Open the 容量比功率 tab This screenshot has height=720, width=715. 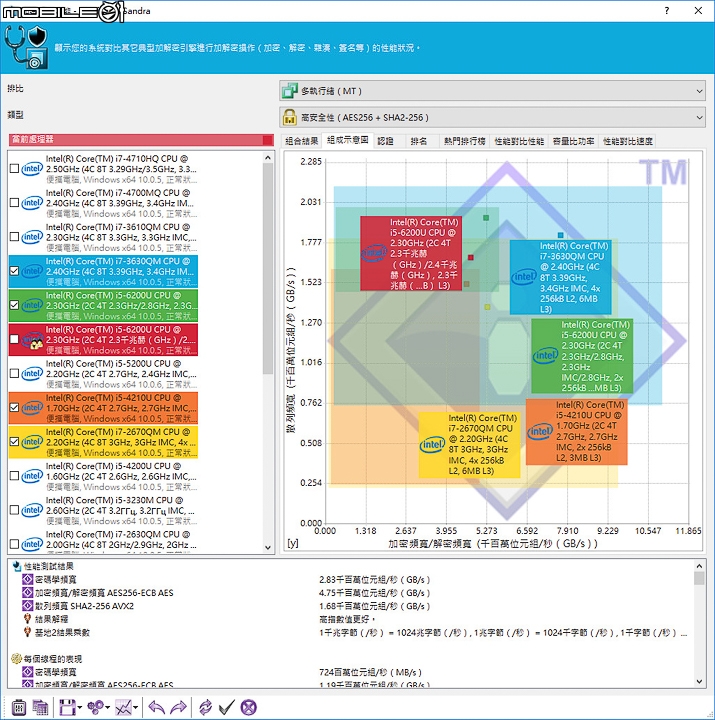573,141
